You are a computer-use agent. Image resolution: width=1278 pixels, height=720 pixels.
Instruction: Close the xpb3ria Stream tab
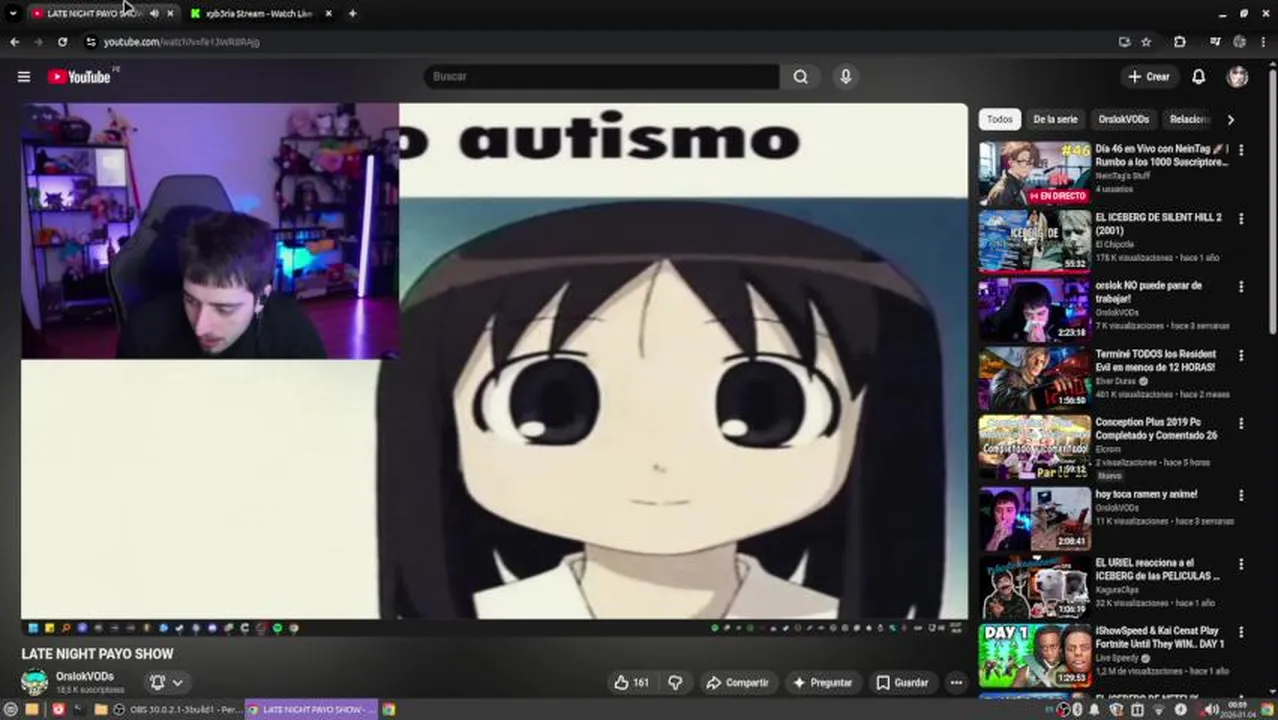[328, 14]
